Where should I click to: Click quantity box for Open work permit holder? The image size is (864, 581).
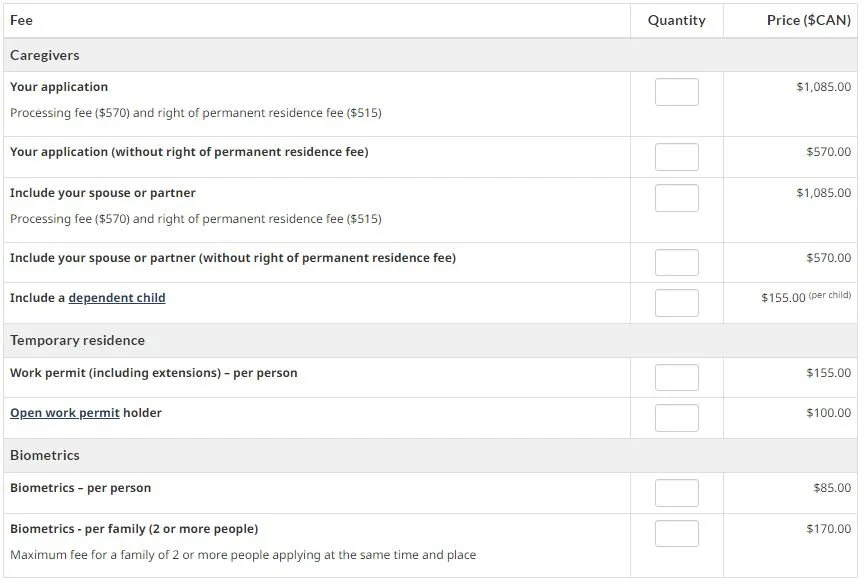pyautogui.click(x=676, y=418)
